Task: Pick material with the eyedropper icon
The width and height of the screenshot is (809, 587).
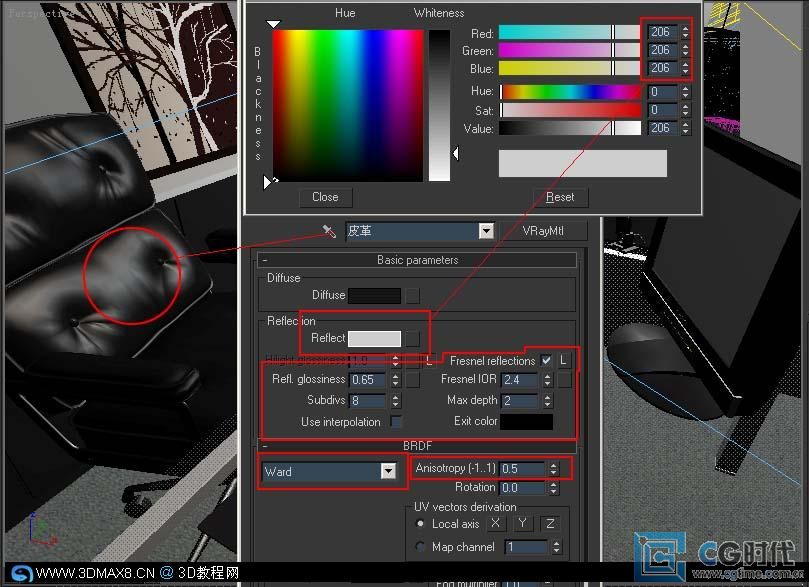Action: 329,231
